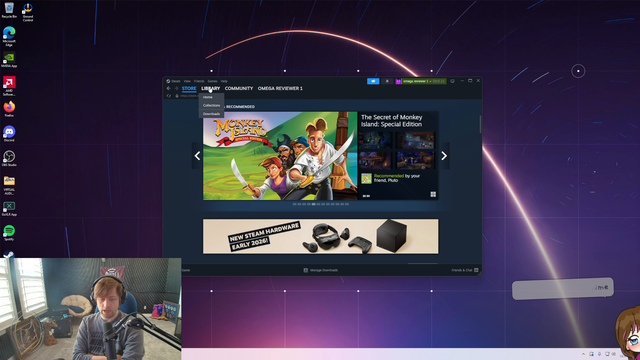Open the Recycle Bin desktop icon
Viewport: 640px width, 360px height.
(9, 10)
